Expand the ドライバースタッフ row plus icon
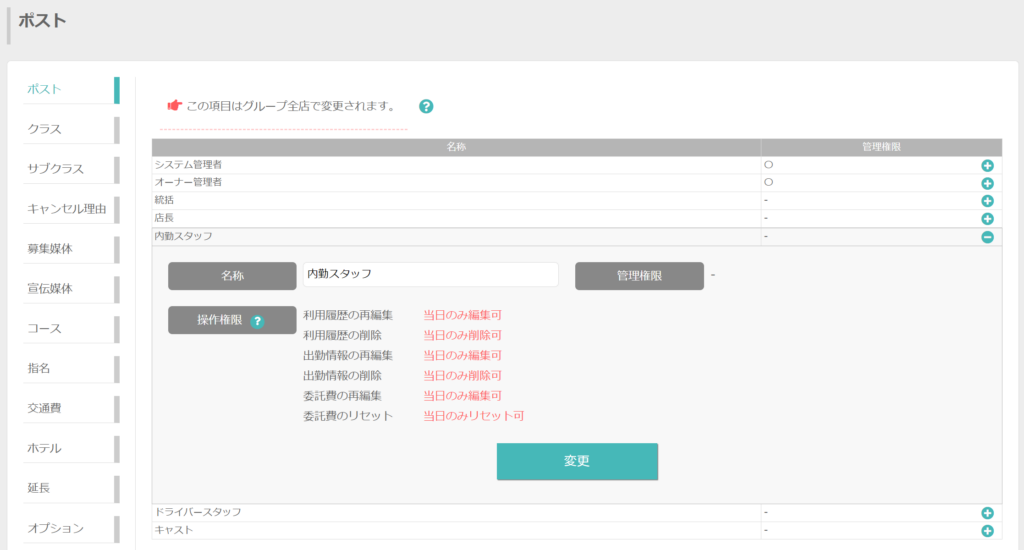 tap(987, 513)
